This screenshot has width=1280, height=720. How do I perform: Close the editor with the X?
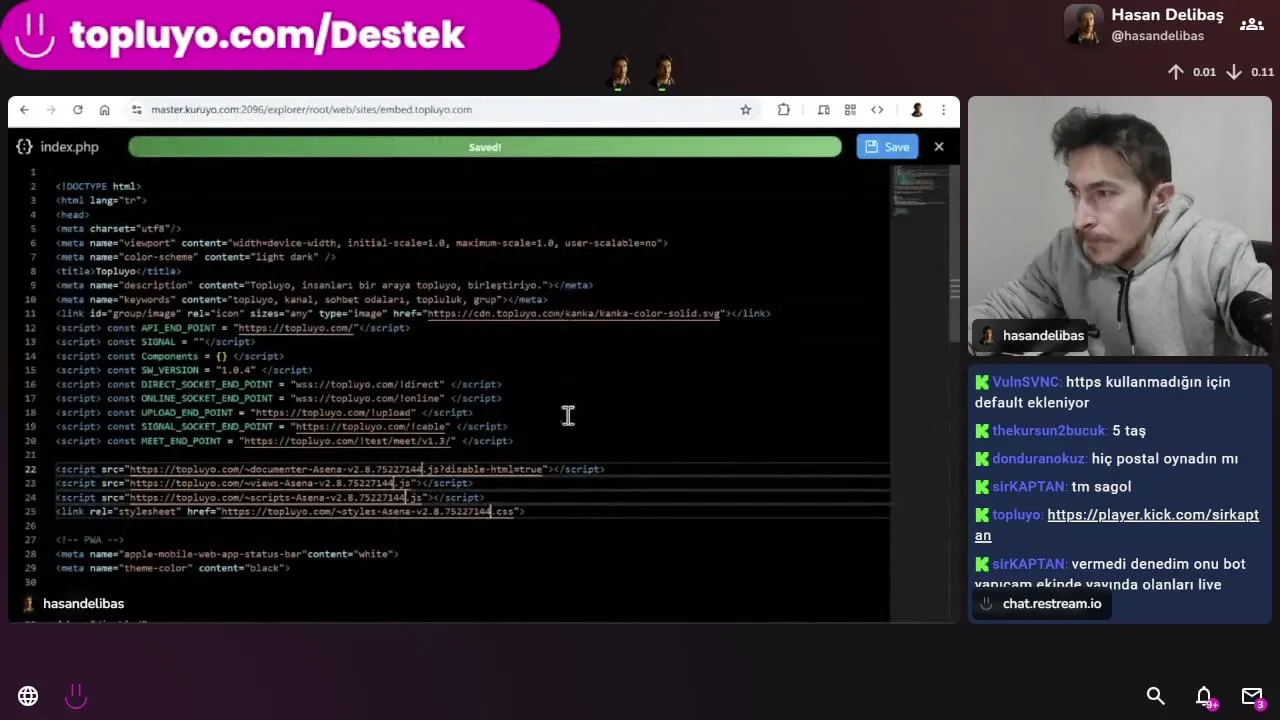click(x=938, y=147)
